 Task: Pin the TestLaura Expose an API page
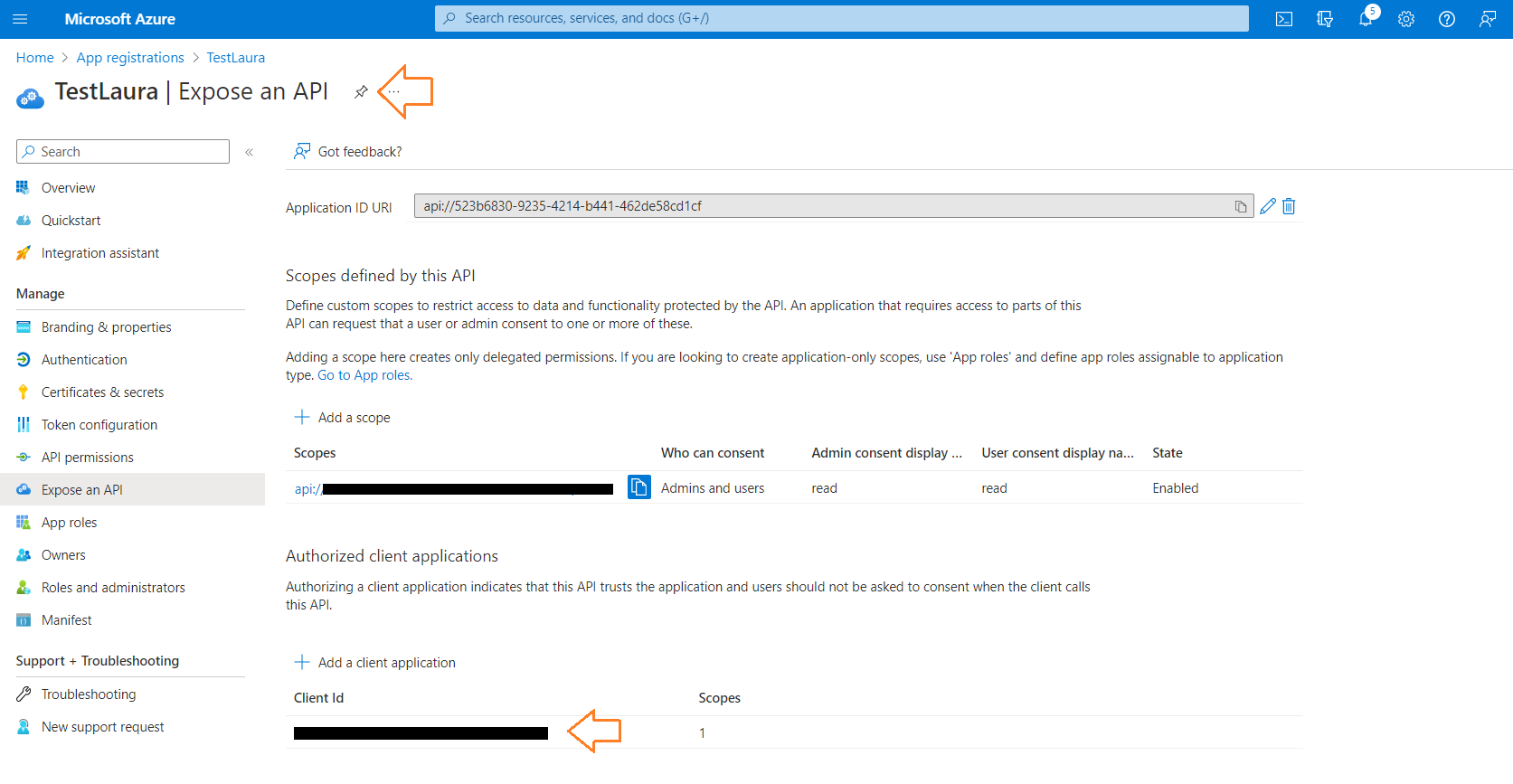(x=361, y=91)
